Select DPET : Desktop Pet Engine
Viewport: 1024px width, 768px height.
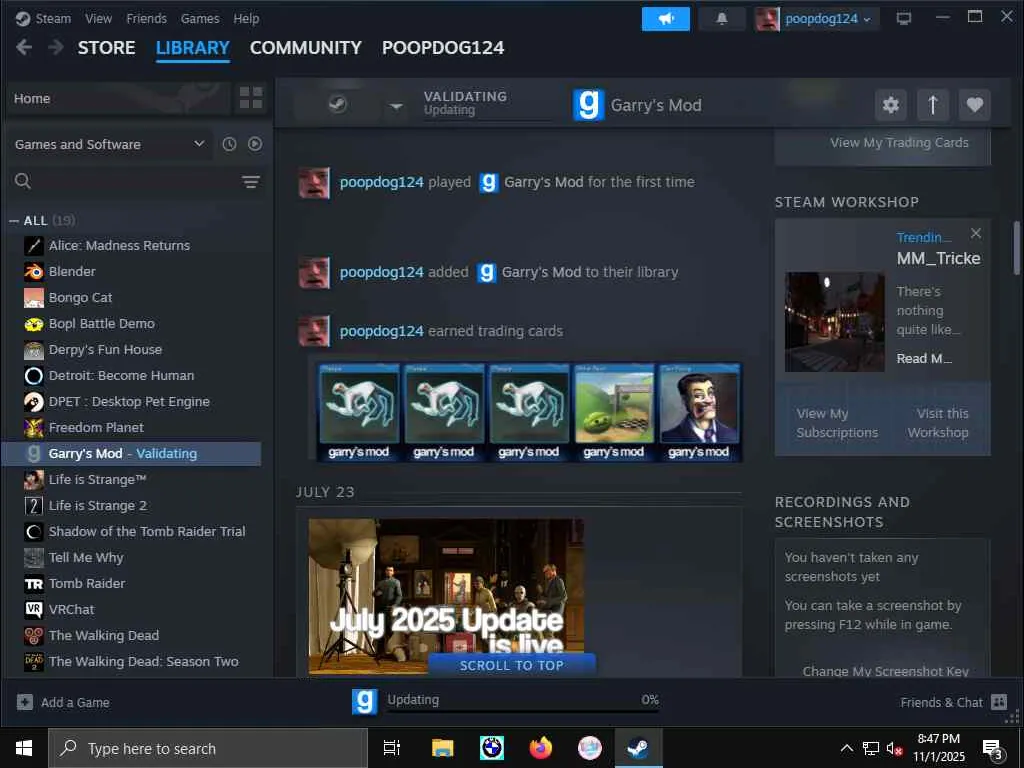click(x=131, y=402)
